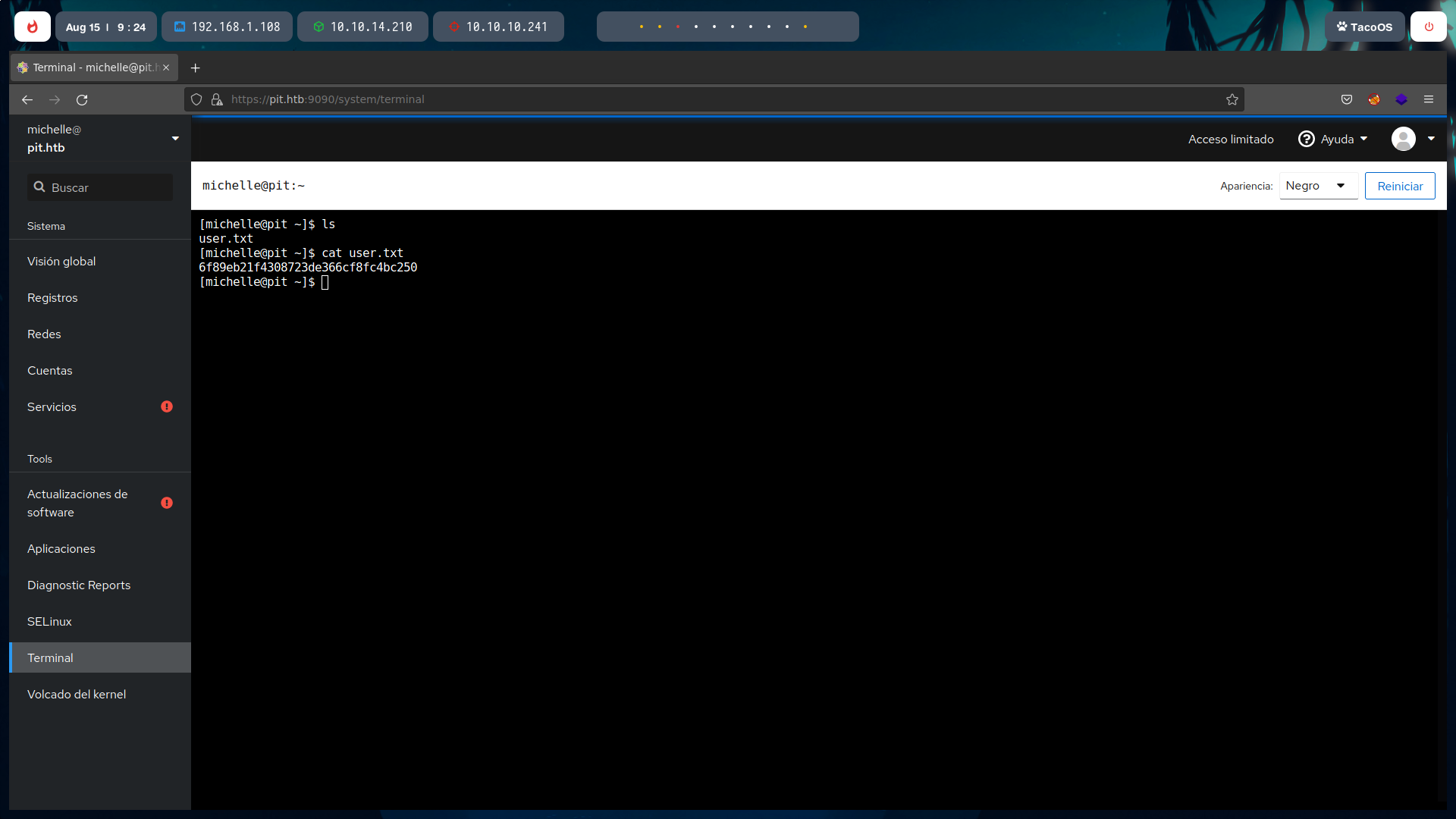Viewport: 1456px width, 819px height.
Task: Open a new browser tab
Action: 195,68
